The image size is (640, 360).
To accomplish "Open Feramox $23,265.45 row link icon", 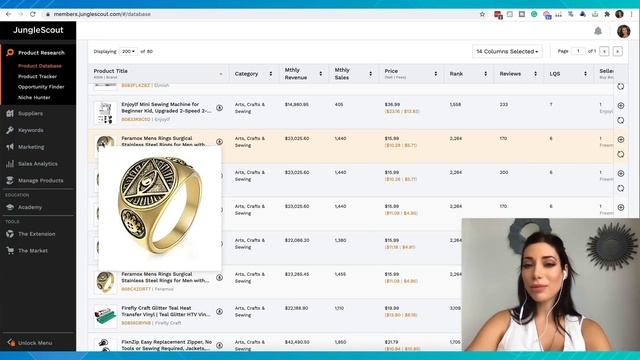I will 220,278.
